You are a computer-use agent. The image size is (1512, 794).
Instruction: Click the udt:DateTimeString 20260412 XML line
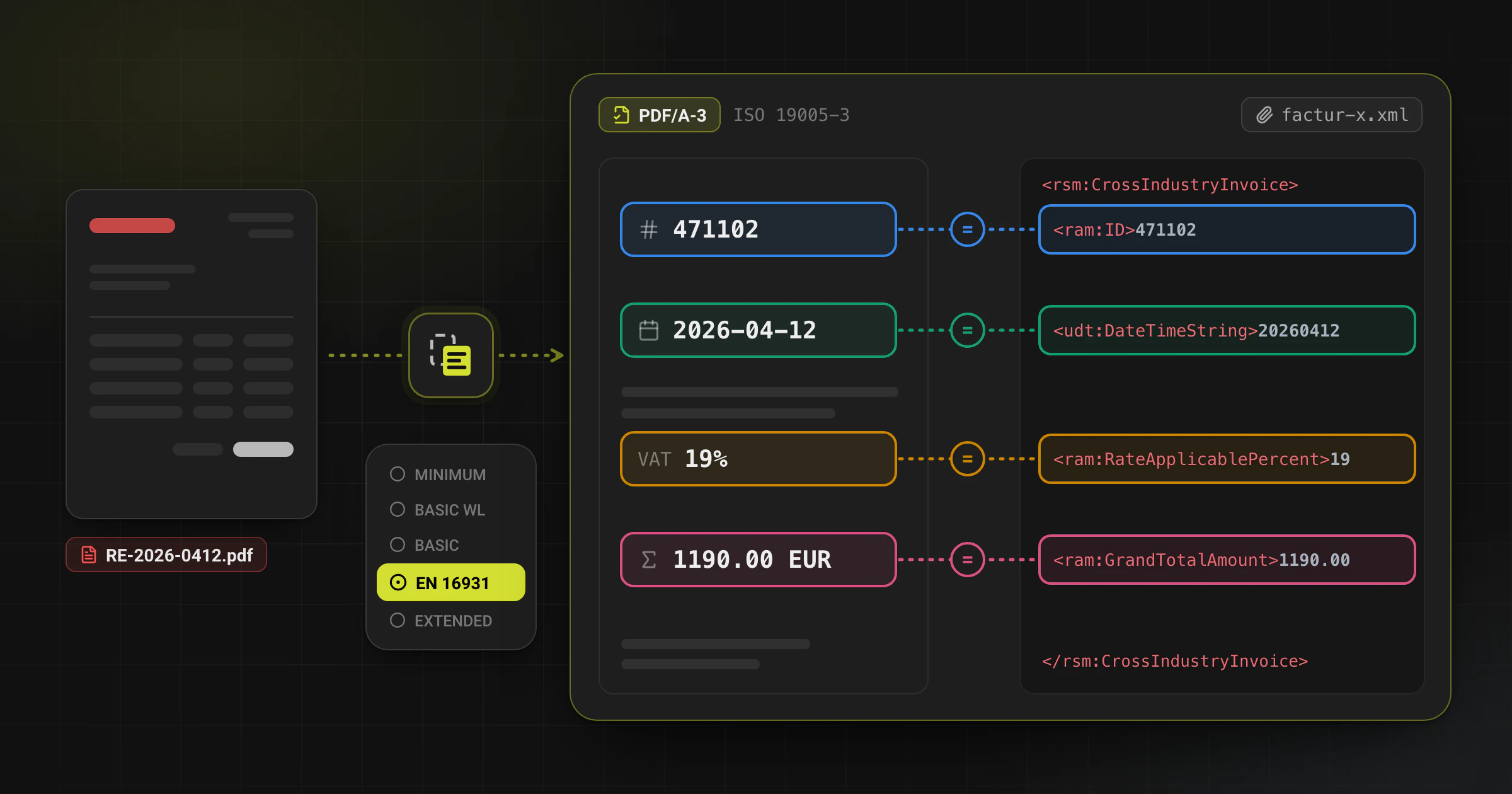pyautogui.click(x=1227, y=330)
